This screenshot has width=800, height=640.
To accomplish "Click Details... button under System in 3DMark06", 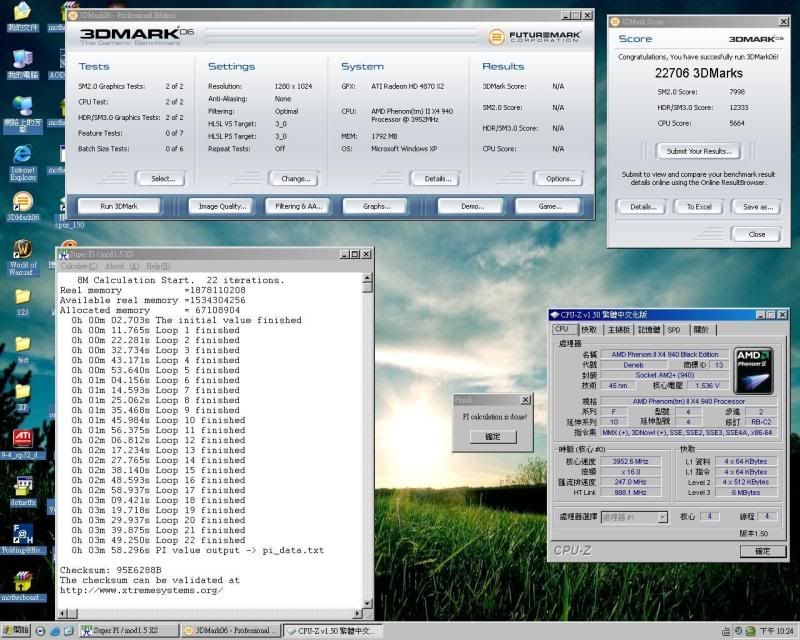I will tap(437, 179).
